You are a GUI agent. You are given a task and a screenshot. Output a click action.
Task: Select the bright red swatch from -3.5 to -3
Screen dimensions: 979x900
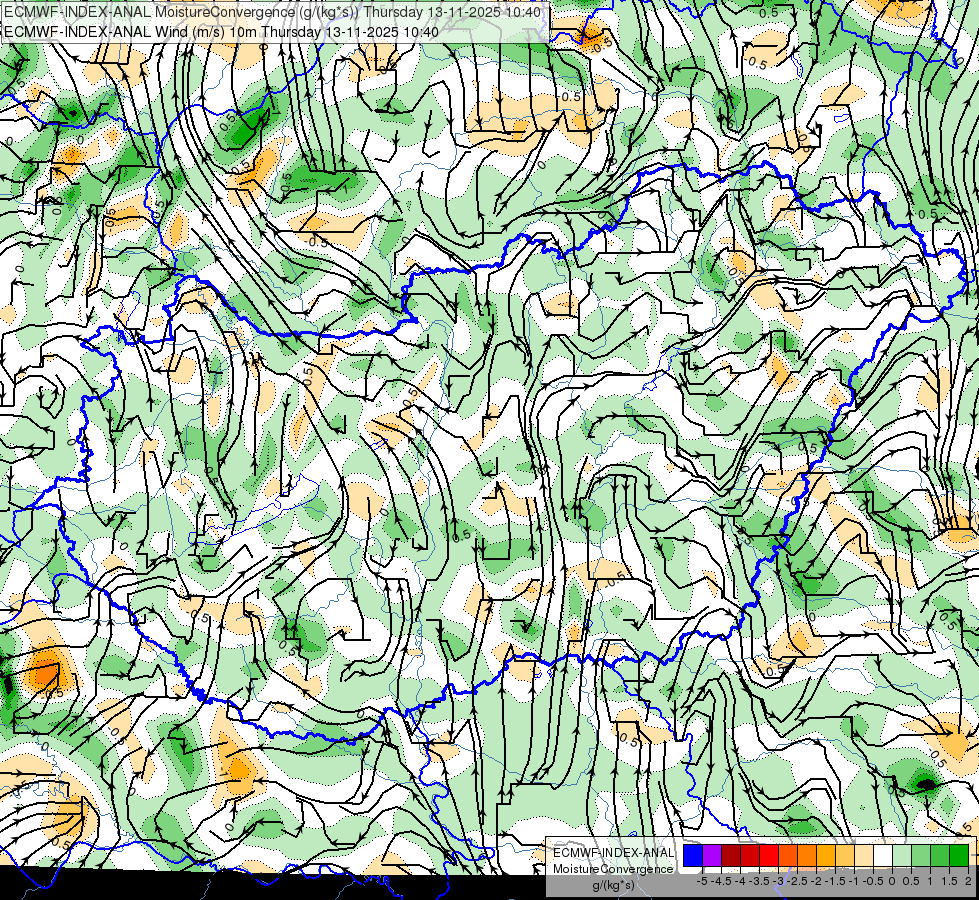pyautogui.click(x=769, y=856)
